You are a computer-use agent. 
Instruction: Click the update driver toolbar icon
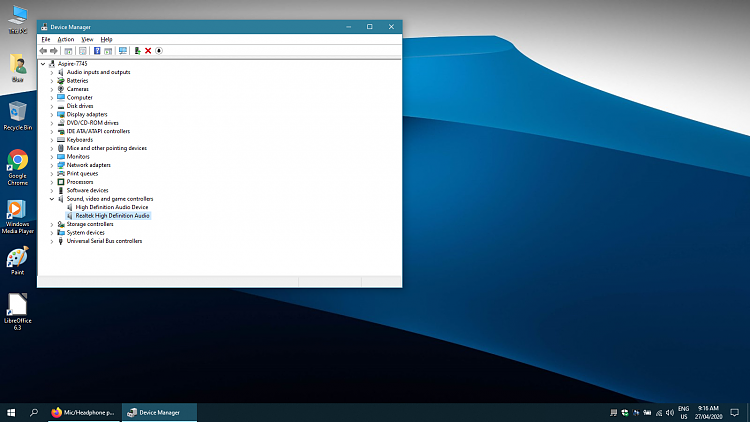click(137, 51)
